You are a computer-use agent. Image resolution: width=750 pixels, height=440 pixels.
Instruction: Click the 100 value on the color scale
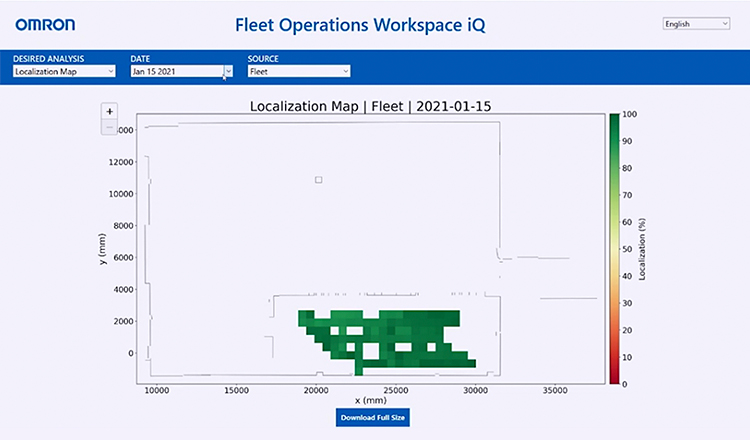tap(629, 114)
